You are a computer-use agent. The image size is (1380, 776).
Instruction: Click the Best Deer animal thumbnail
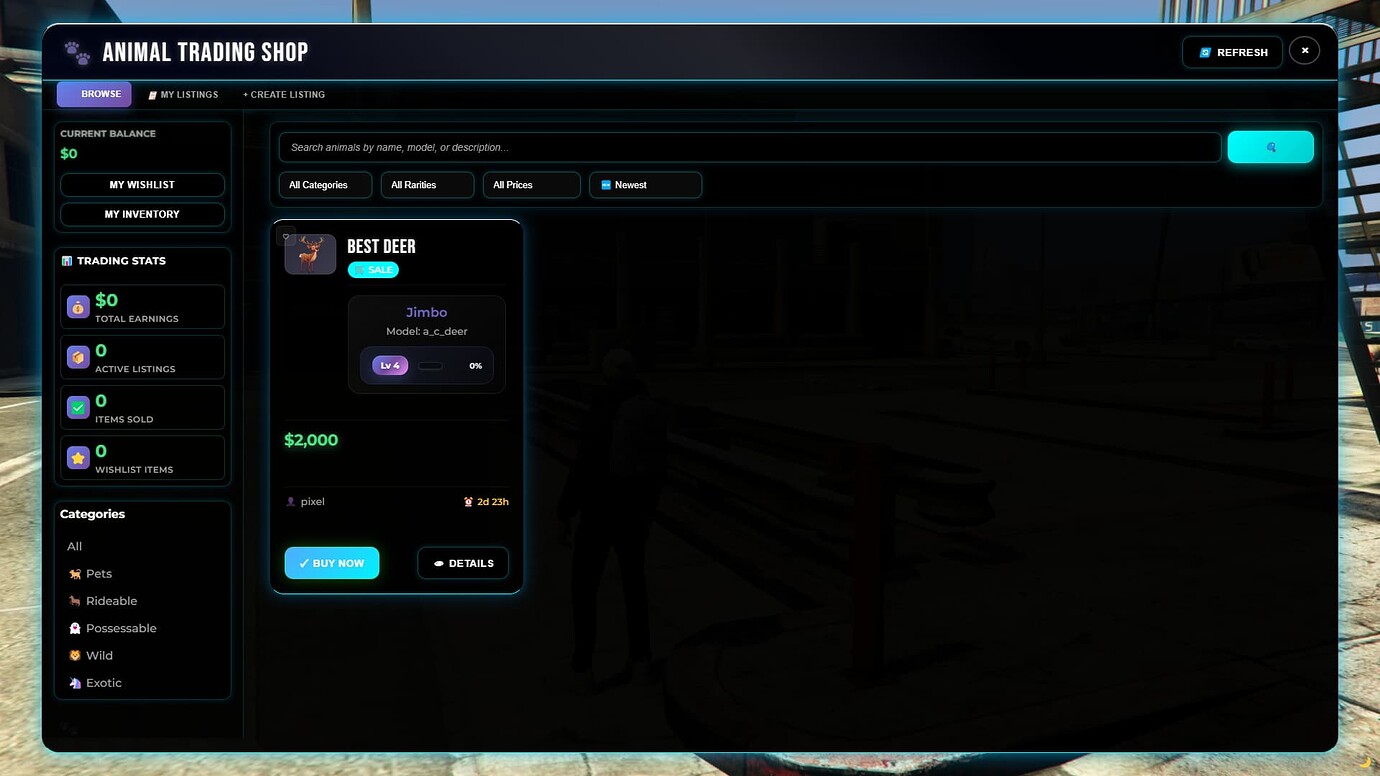(310, 254)
